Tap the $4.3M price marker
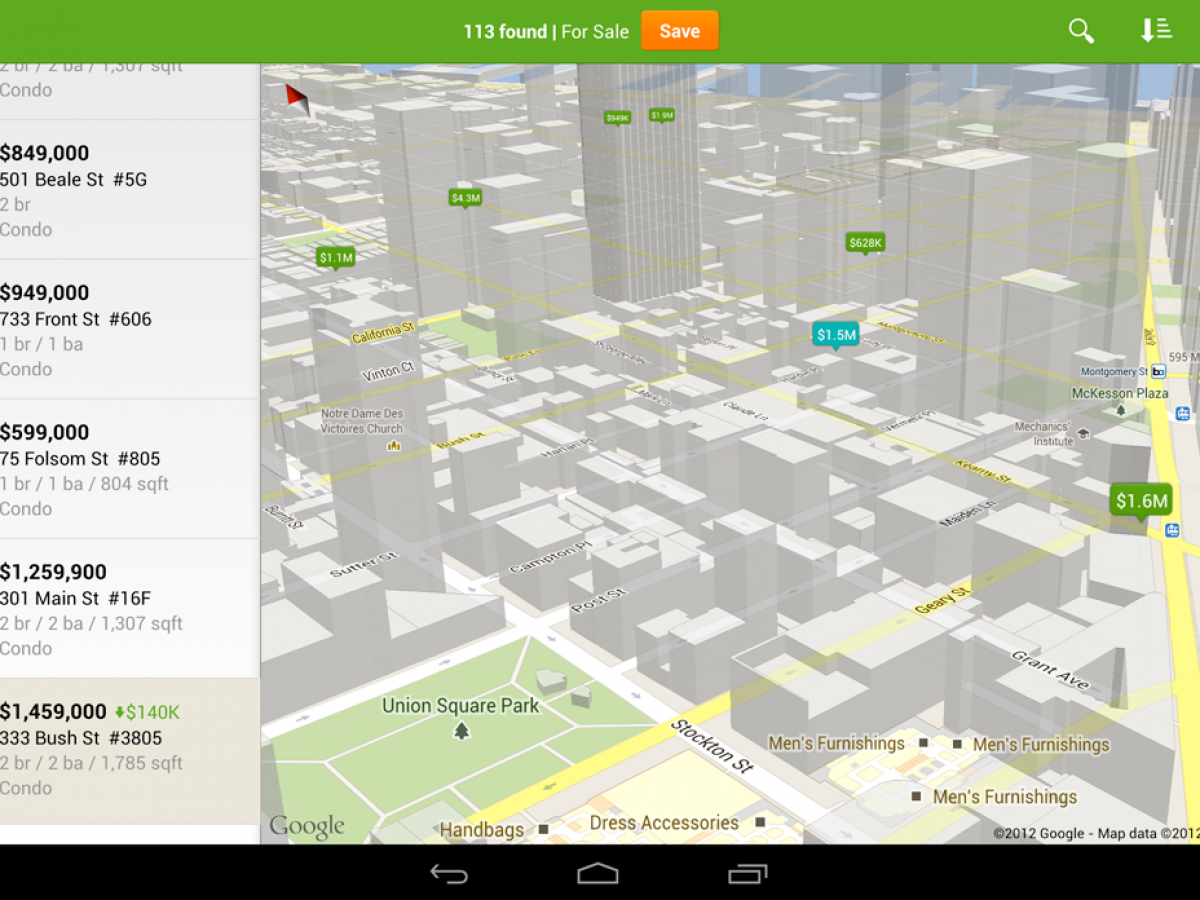 (x=465, y=198)
